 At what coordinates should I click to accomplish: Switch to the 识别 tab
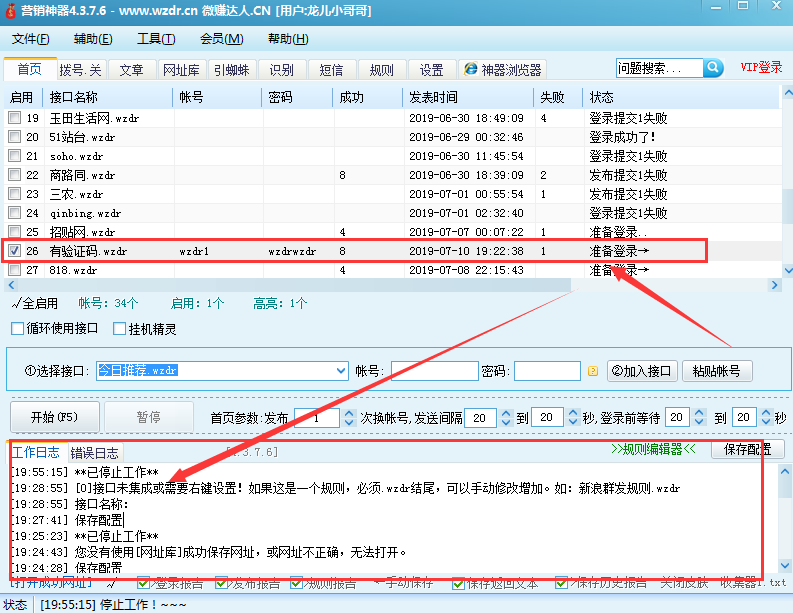282,70
